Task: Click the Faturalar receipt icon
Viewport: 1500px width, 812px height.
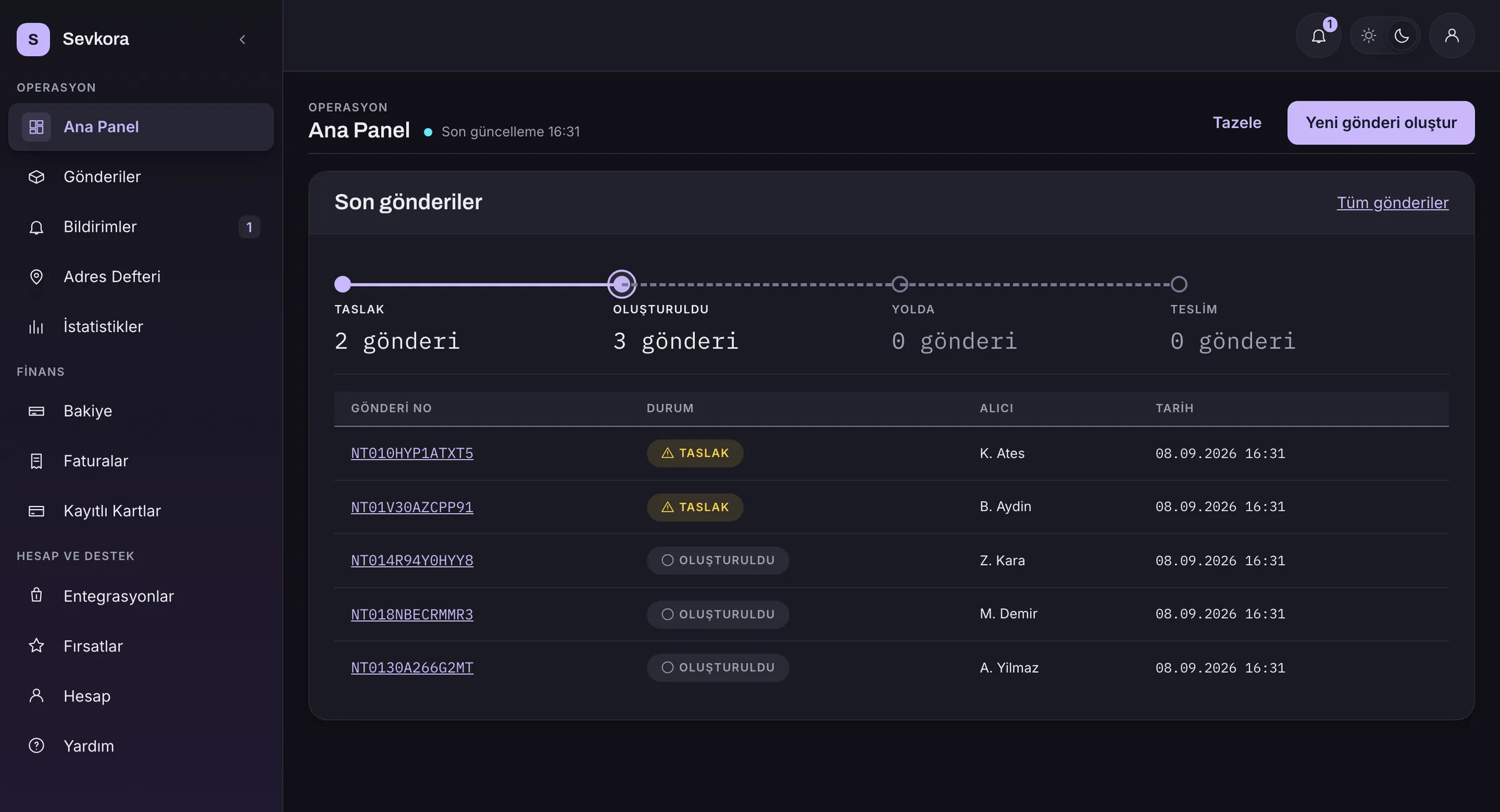Action: click(36, 461)
